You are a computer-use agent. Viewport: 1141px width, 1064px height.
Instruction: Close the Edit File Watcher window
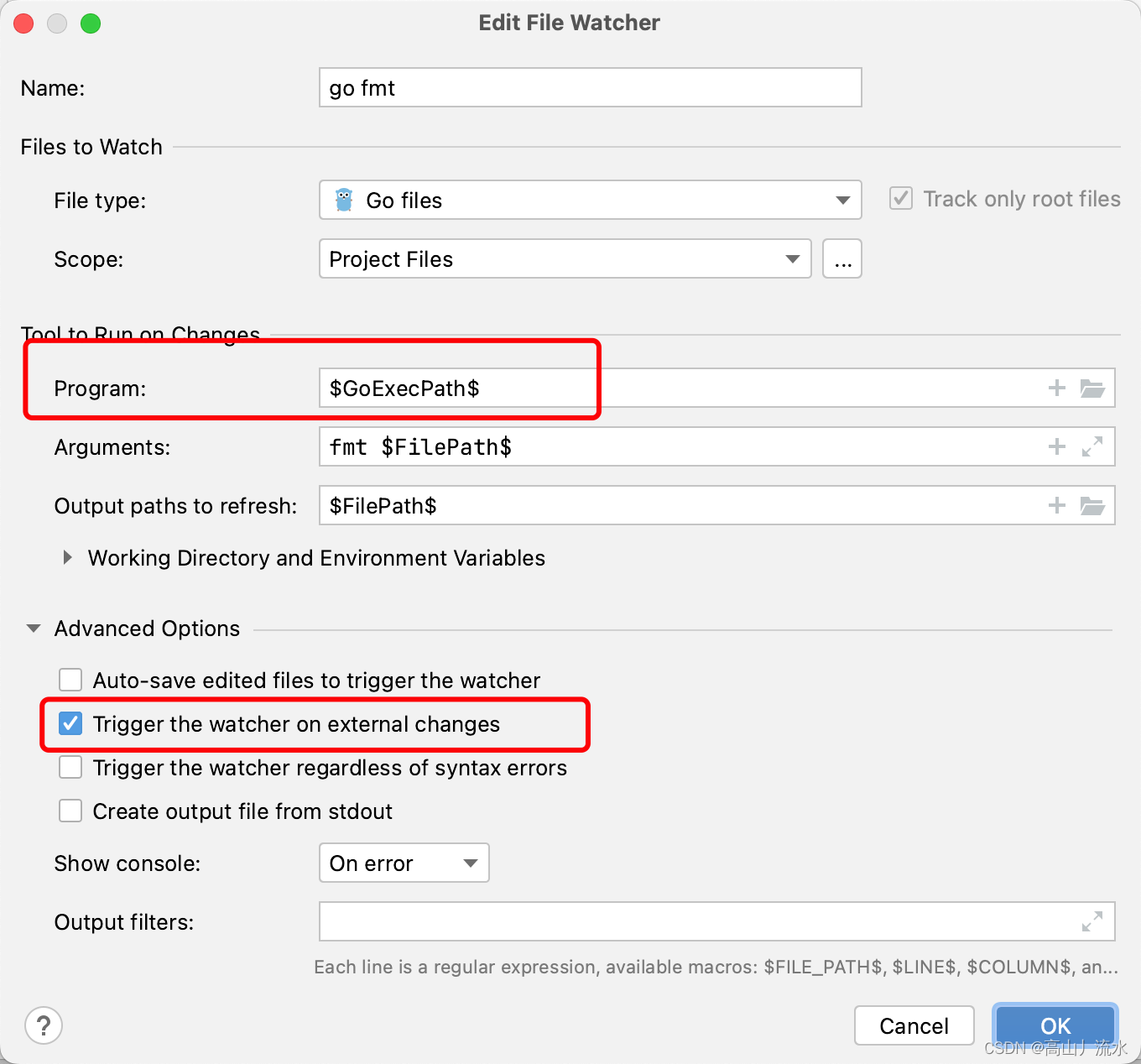click(23, 23)
